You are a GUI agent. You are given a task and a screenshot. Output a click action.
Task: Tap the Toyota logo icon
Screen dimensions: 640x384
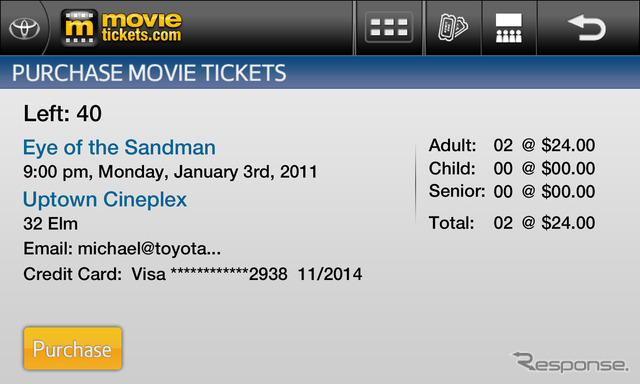pyautogui.click(x=24, y=28)
